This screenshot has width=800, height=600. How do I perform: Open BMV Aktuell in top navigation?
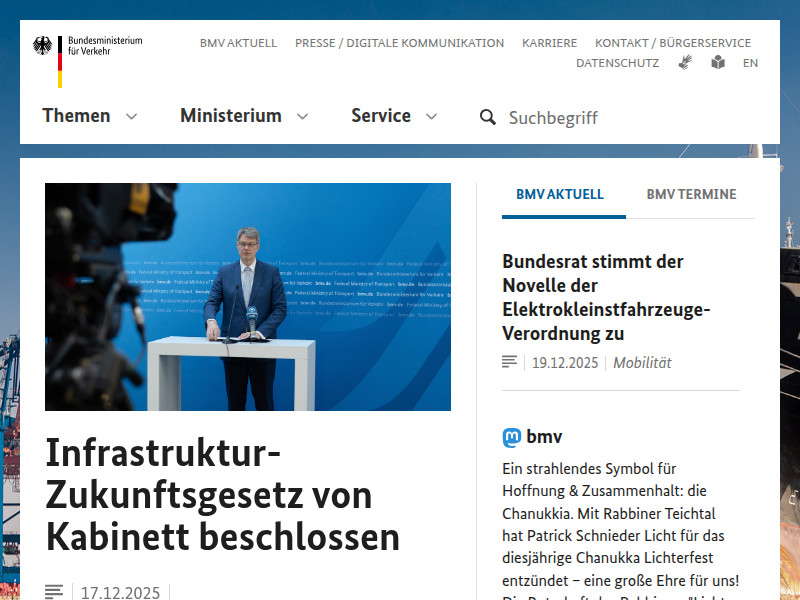[x=238, y=43]
